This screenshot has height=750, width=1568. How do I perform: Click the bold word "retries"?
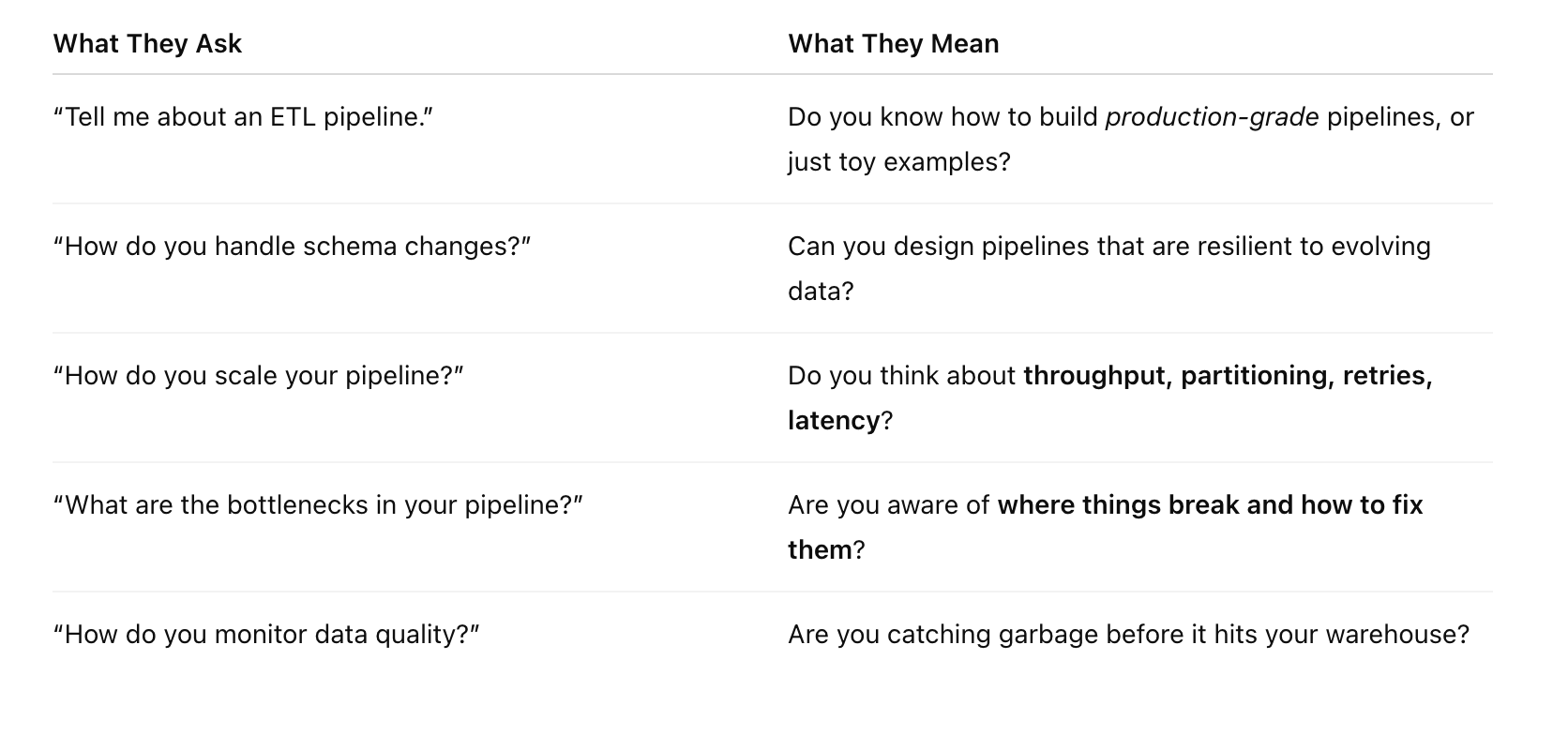(1387, 376)
